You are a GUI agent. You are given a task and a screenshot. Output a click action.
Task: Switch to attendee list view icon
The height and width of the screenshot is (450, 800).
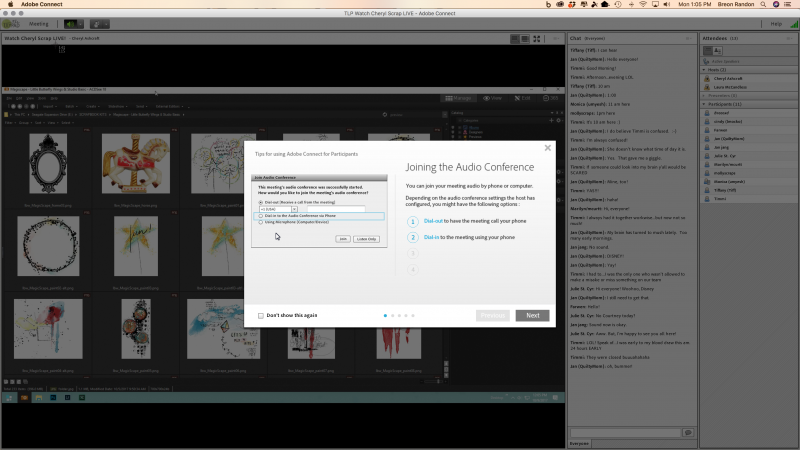[708, 51]
